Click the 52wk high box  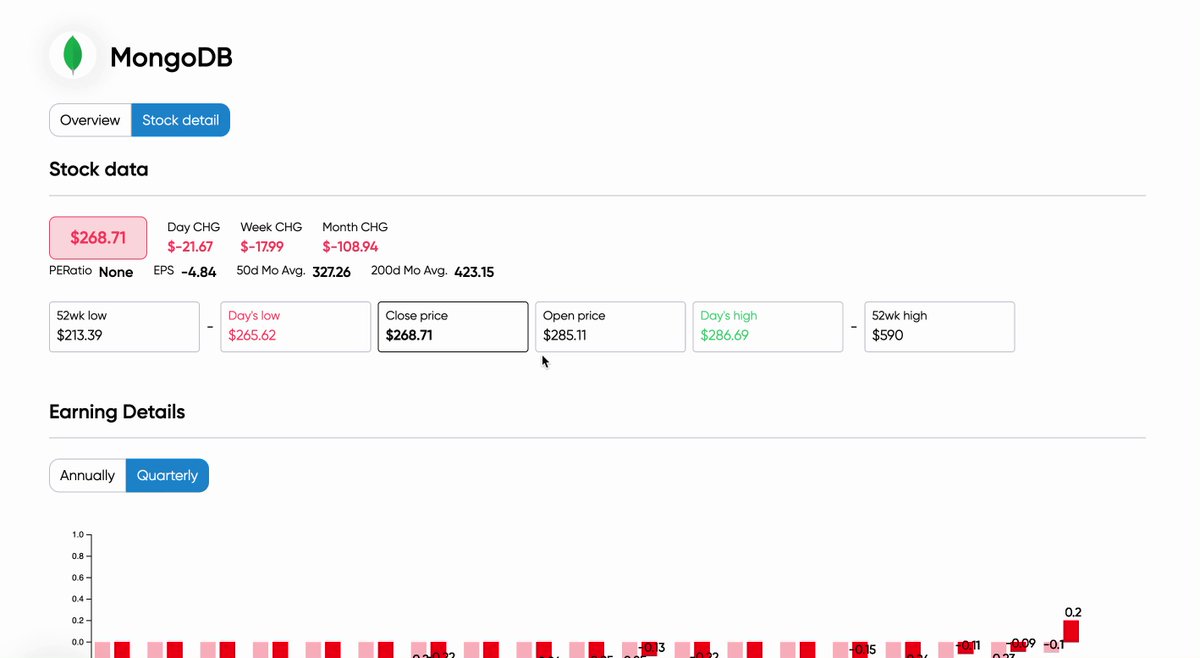[939, 326]
